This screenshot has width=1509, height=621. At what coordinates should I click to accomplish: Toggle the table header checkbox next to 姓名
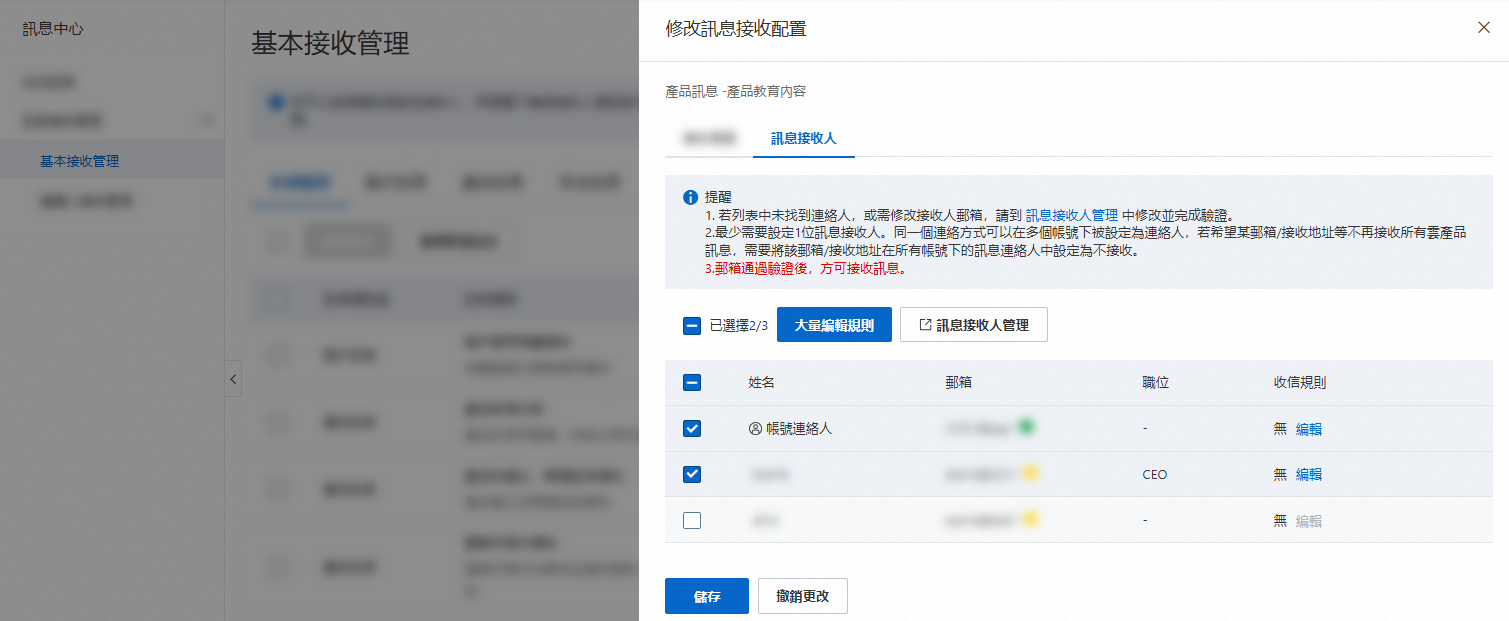click(692, 383)
